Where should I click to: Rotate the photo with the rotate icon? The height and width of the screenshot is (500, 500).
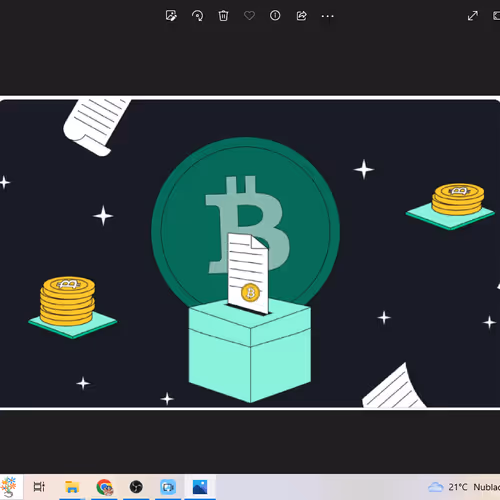click(197, 16)
